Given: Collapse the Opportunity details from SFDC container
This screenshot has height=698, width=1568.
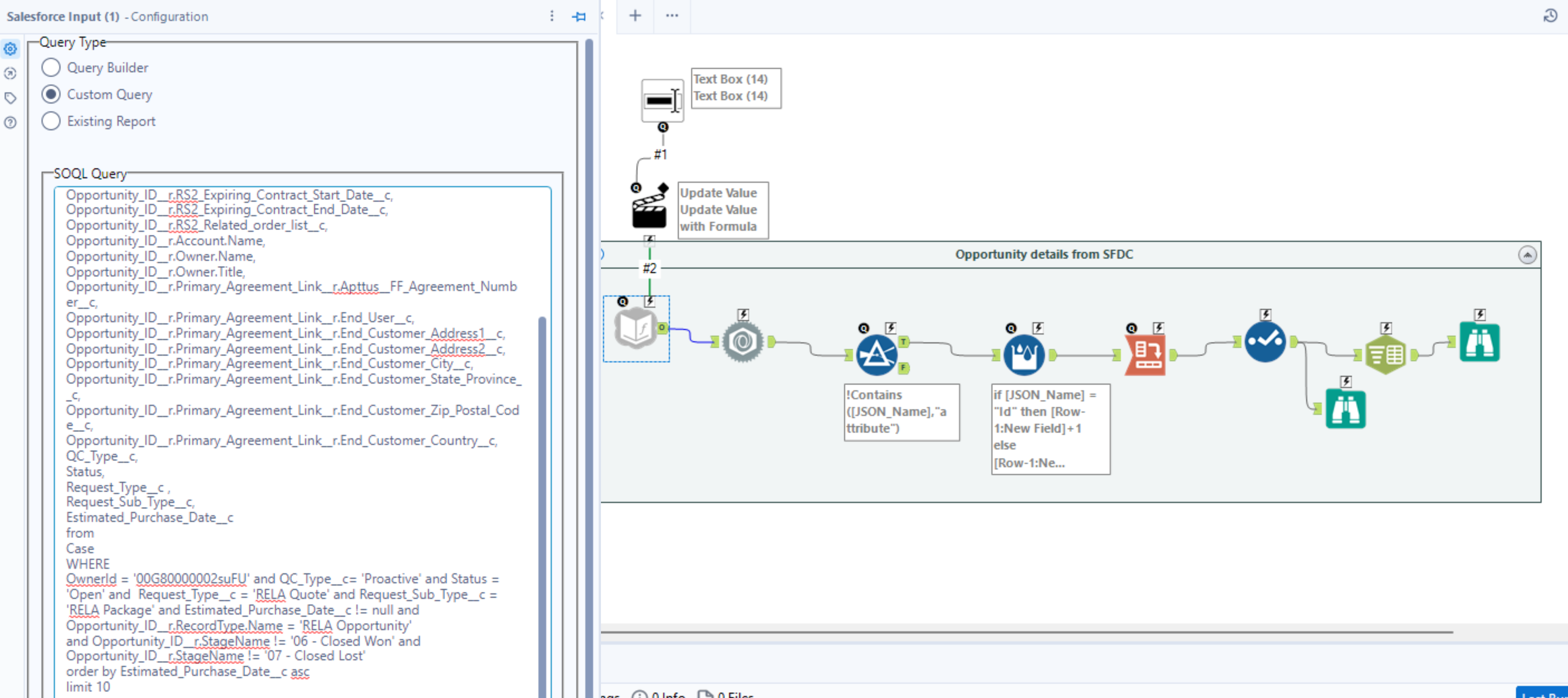Looking at the screenshot, I should point(1526,254).
